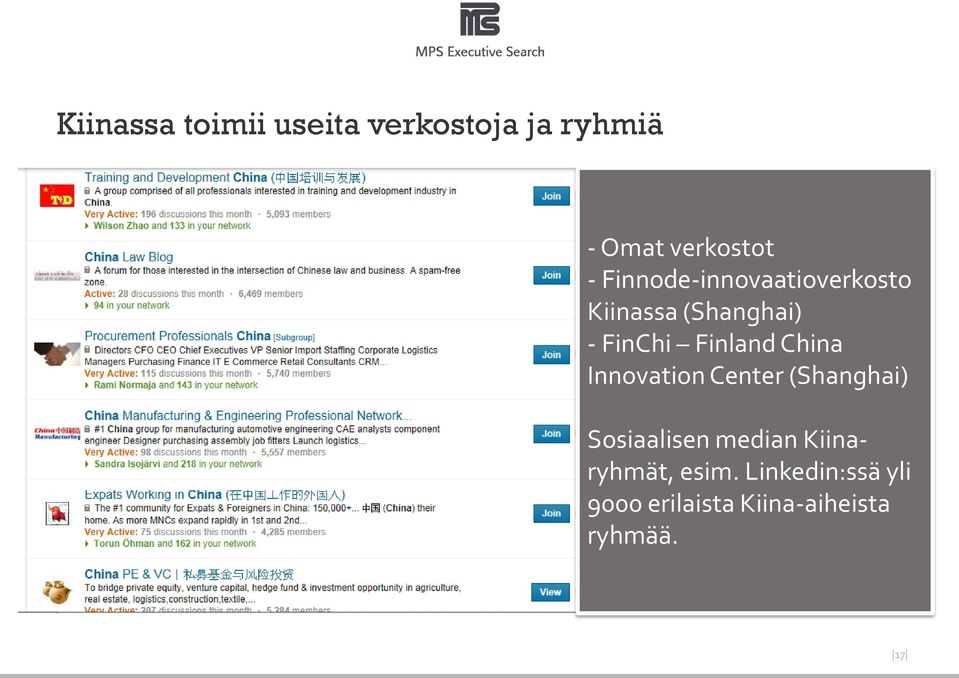Image resolution: width=959 pixels, height=678 pixels.
Task: Click the China PE & VC group logo
Action: pyautogui.click(x=57, y=591)
